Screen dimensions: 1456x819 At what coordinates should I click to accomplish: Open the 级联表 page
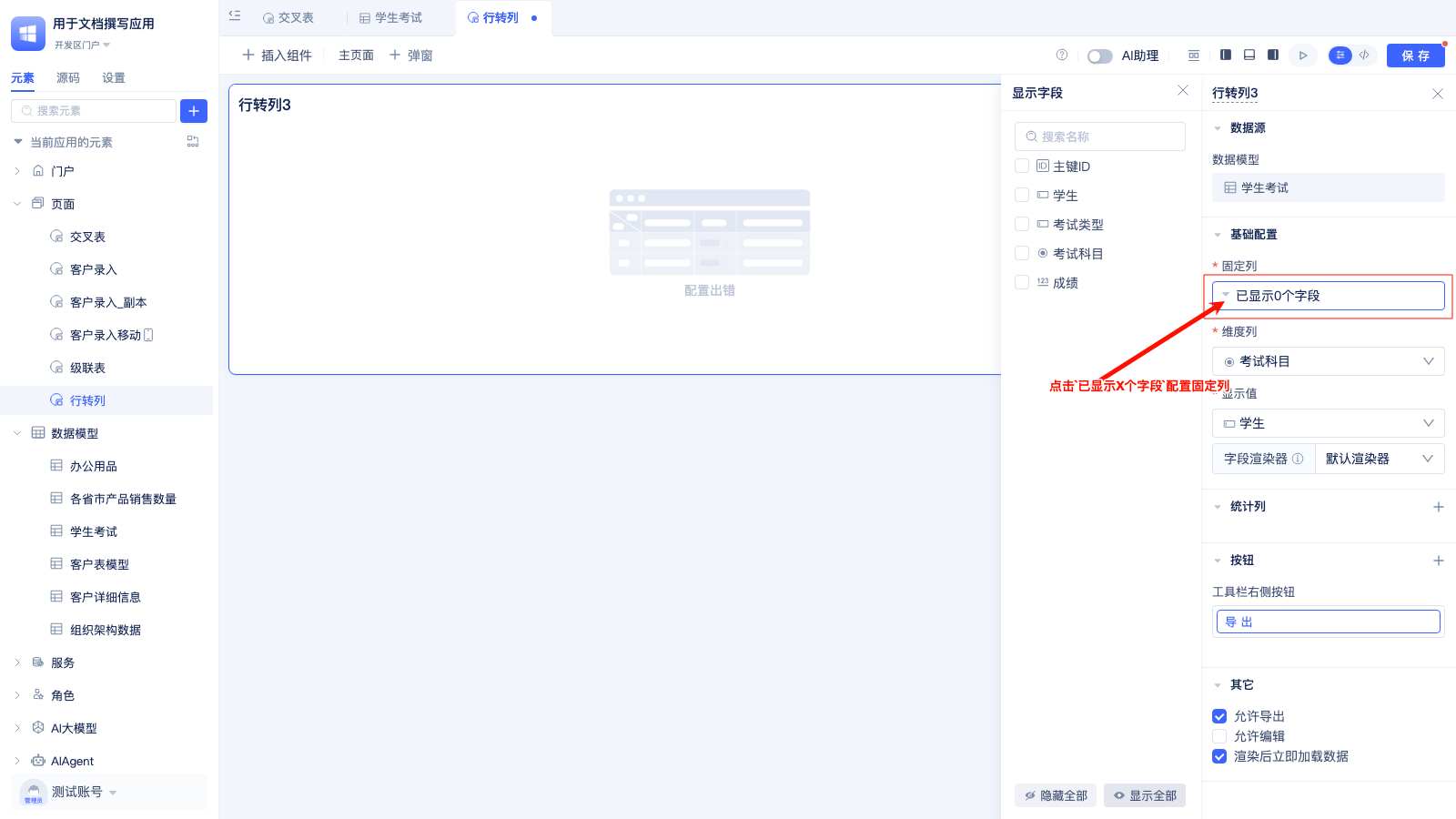coord(87,368)
